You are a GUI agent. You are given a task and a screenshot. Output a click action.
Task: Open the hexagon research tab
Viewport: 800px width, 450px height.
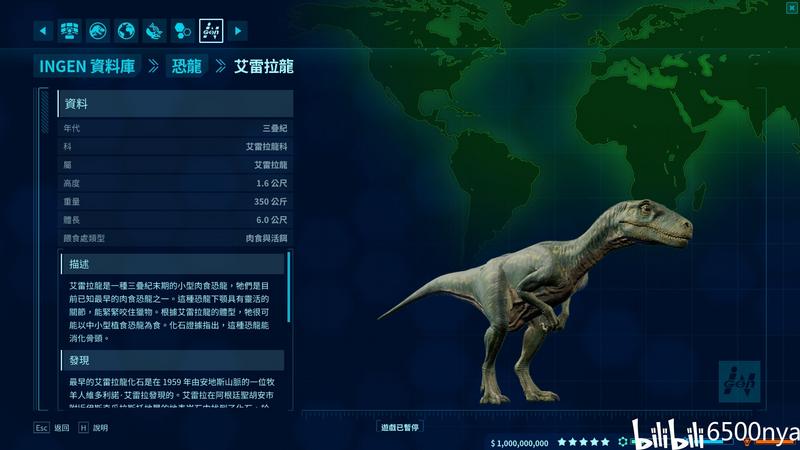point(183,31)
